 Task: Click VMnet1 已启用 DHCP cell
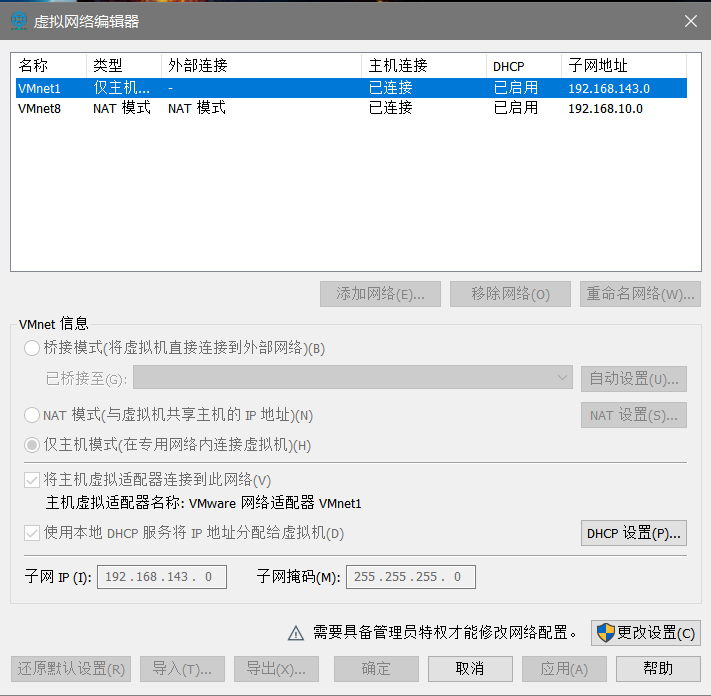pos(516,88)
